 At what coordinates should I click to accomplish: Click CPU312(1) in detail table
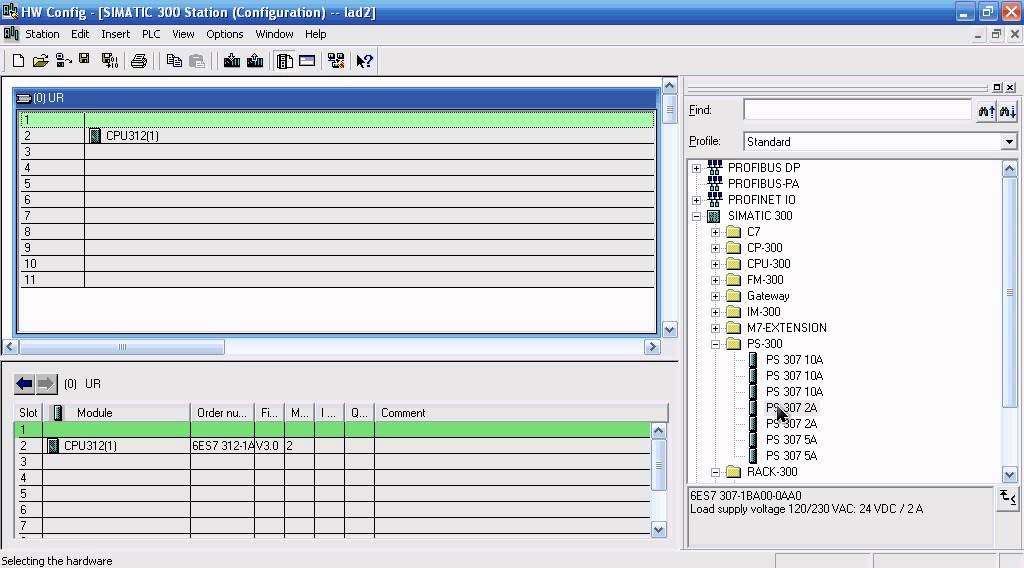tap(90, 446)
